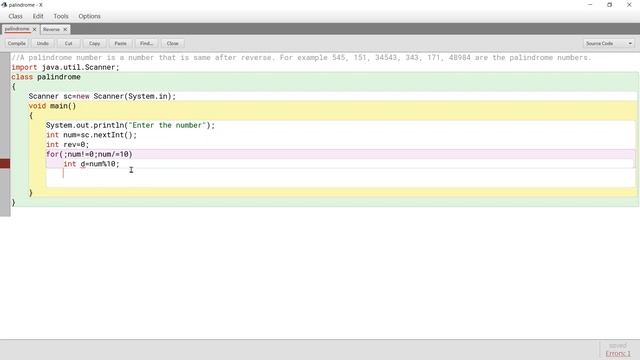Click the void main() line
Screen dimensions: 640x360
tap(52, 106)
